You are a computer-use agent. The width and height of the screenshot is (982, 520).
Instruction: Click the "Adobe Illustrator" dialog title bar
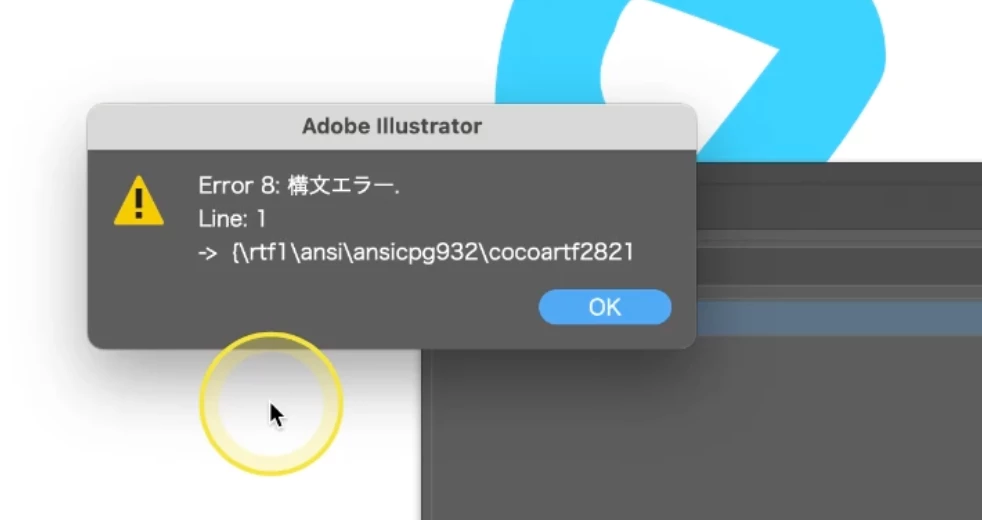pos(392,127)
